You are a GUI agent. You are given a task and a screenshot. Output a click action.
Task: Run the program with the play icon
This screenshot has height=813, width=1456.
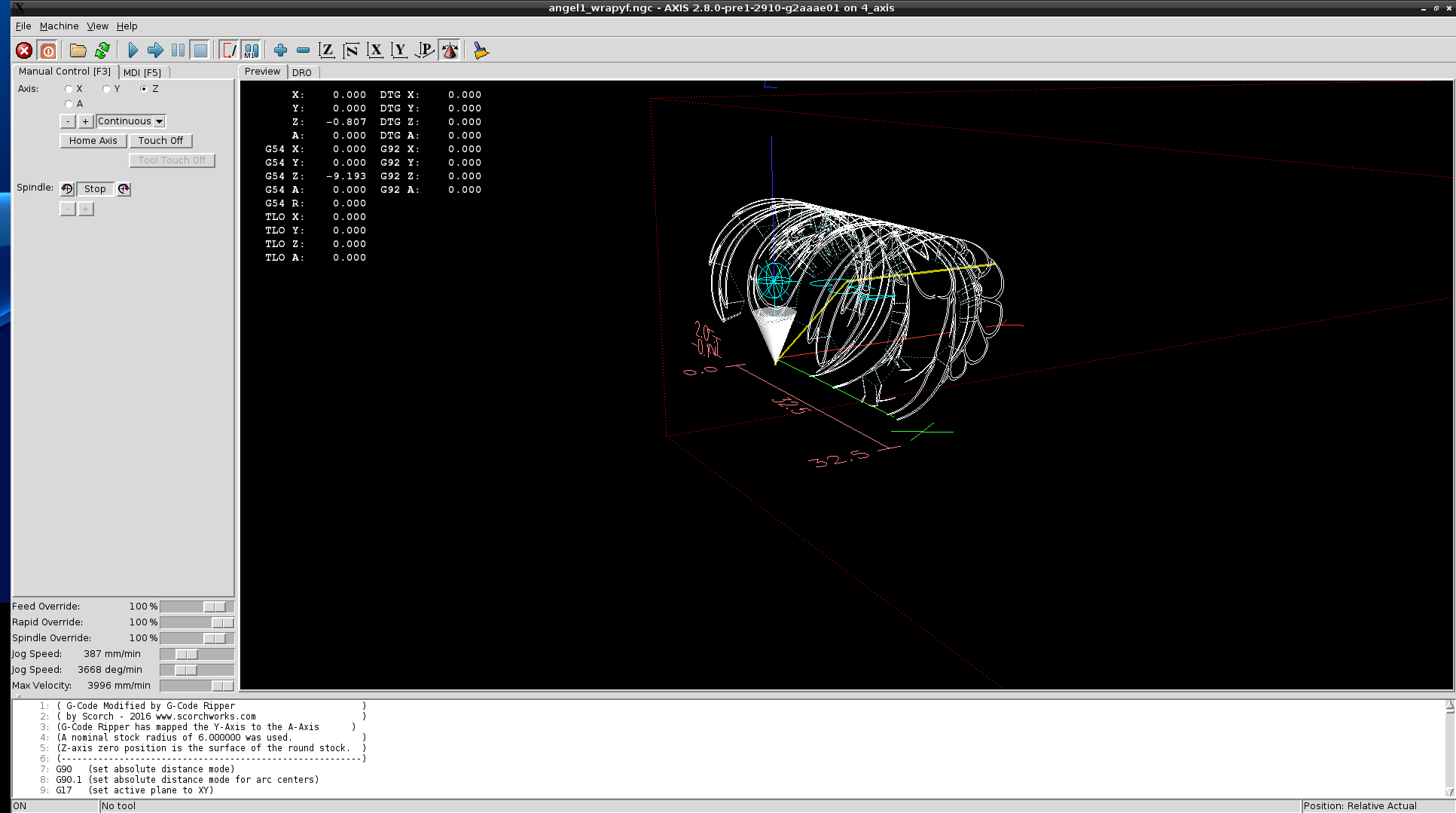tap(133, 50)
